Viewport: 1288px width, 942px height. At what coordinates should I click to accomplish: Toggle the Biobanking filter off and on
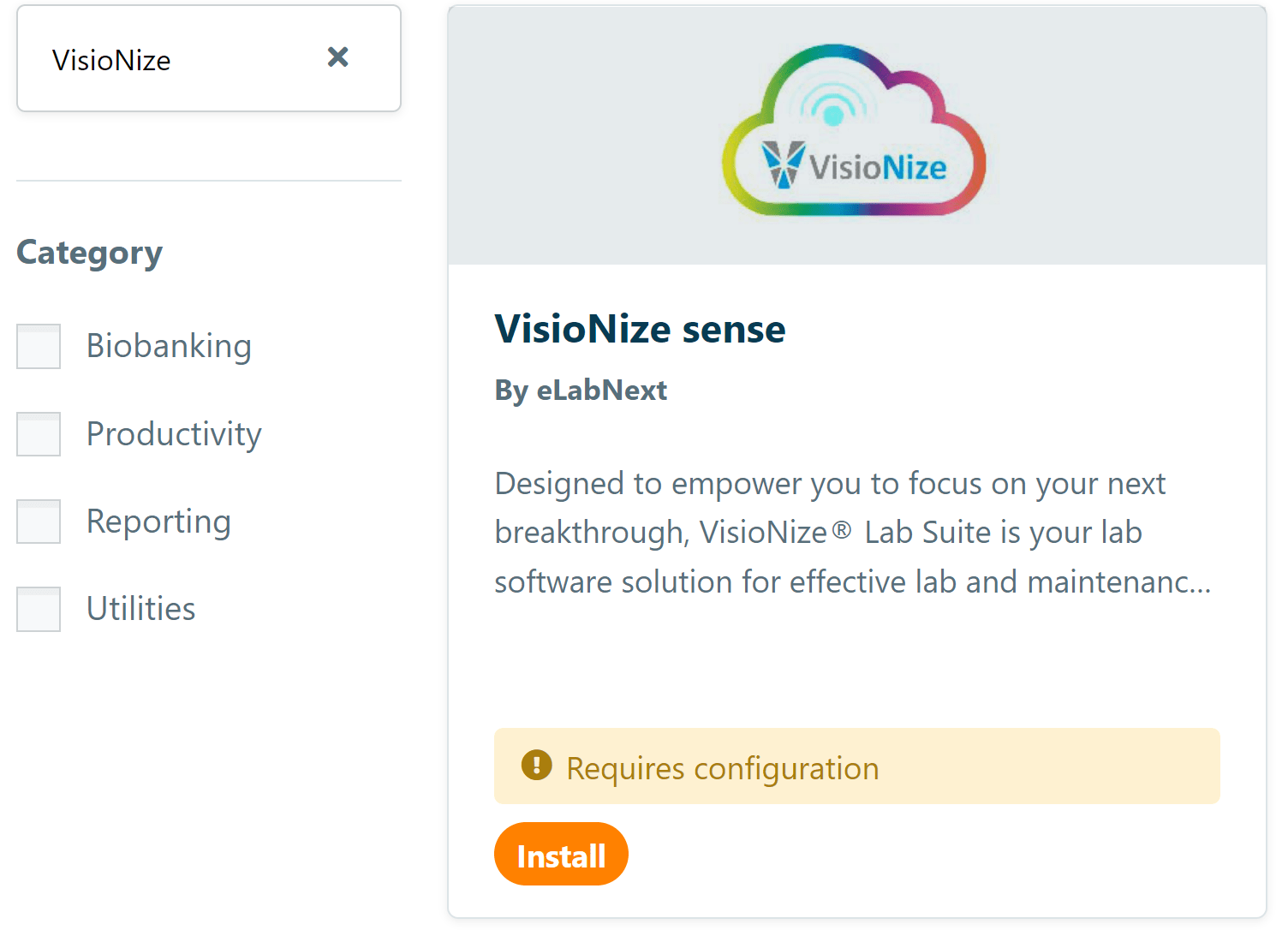tap(38, 346)
